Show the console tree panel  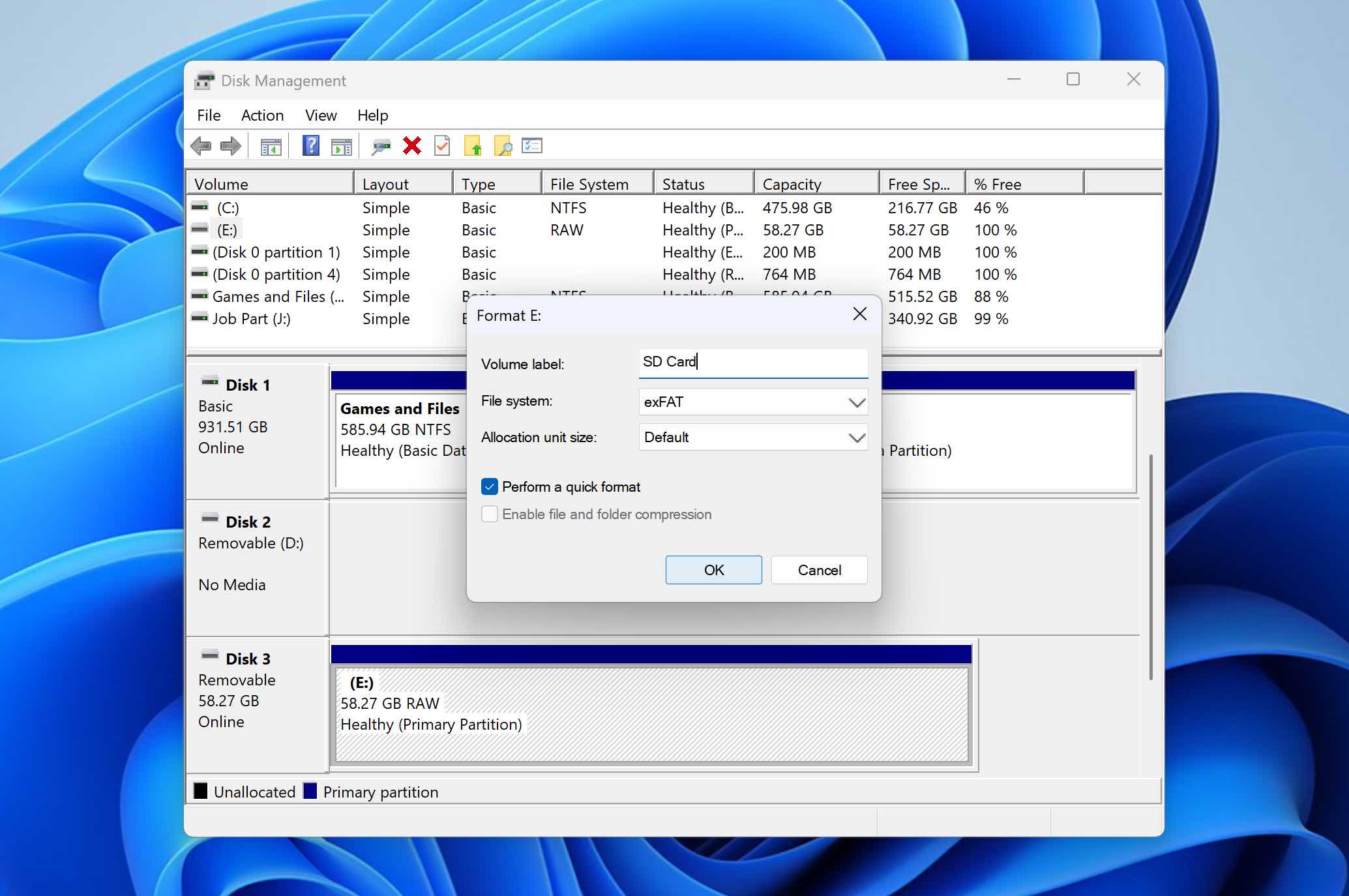271,145
